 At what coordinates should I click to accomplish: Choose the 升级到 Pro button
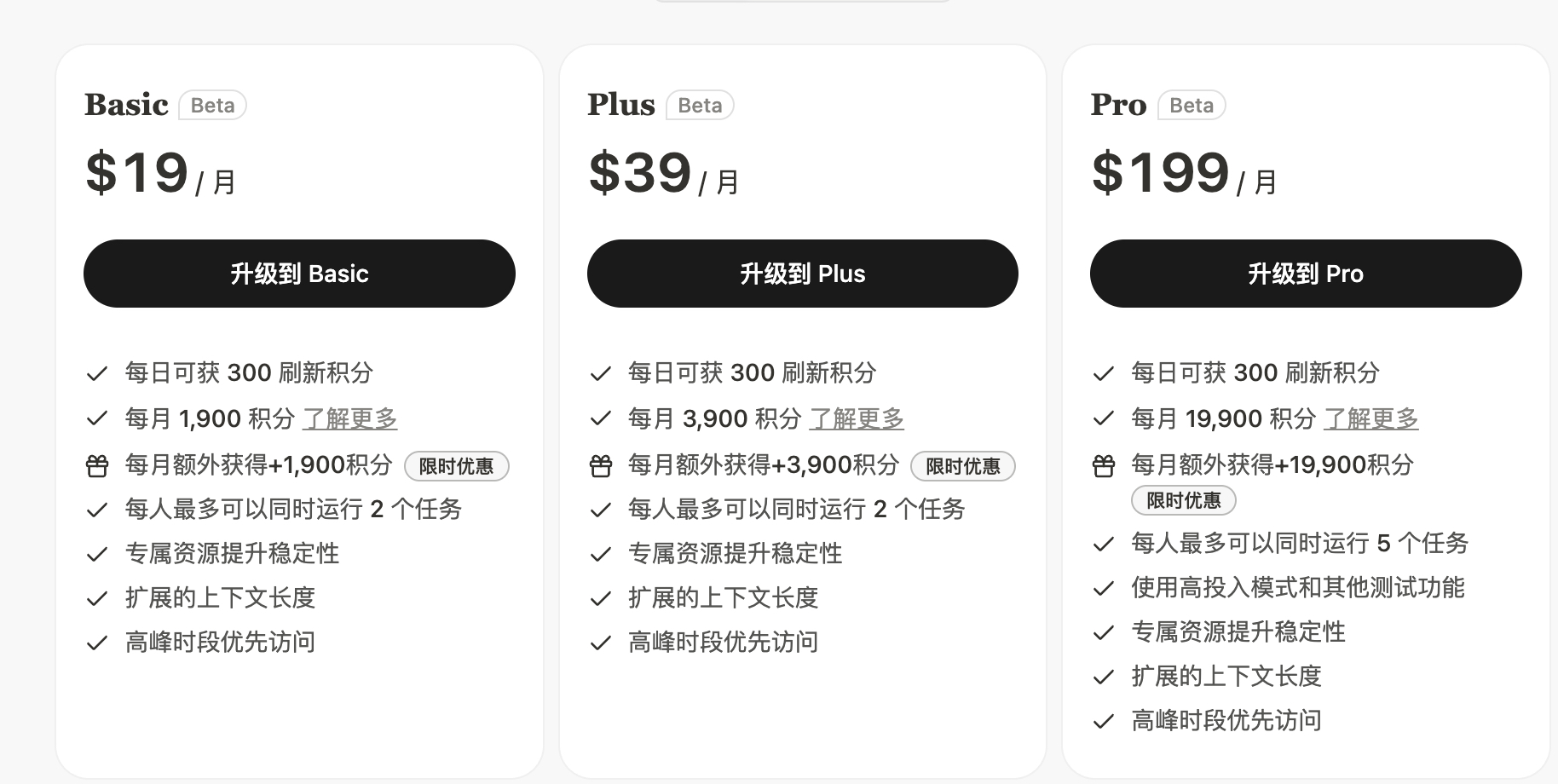1306,274
